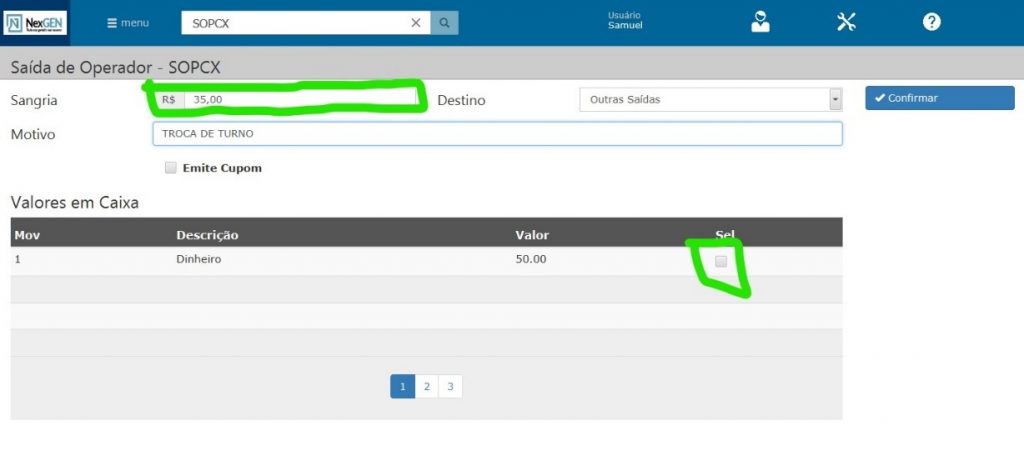Viewport: 1024px width, 466px height.
Task: Click the Valor column header
Action: pyautogui.click(x=532, y=235)
